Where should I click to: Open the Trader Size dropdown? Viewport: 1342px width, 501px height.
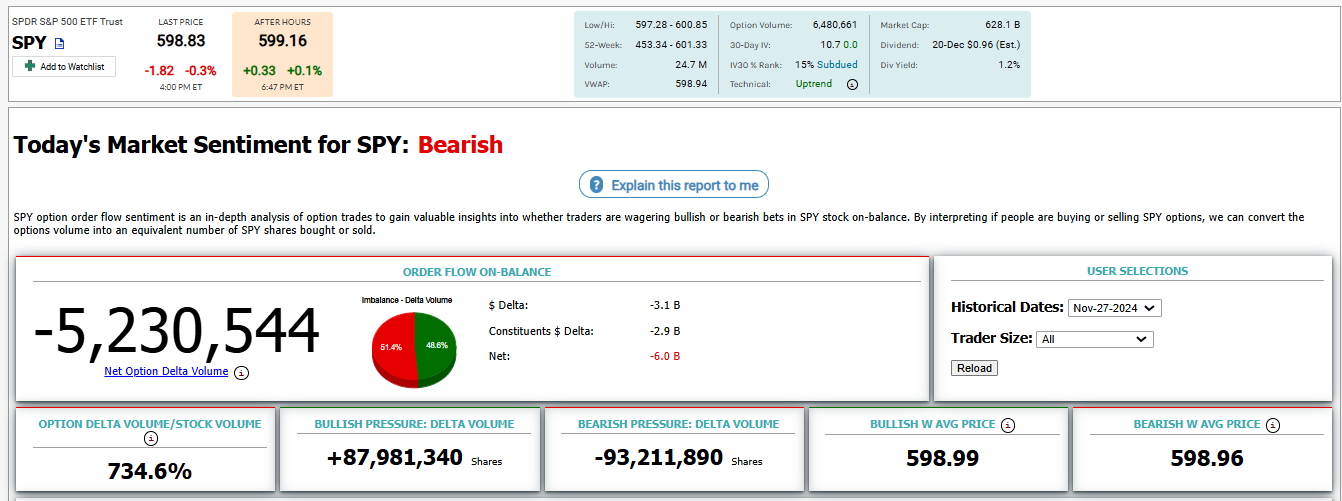point(1094,339)
